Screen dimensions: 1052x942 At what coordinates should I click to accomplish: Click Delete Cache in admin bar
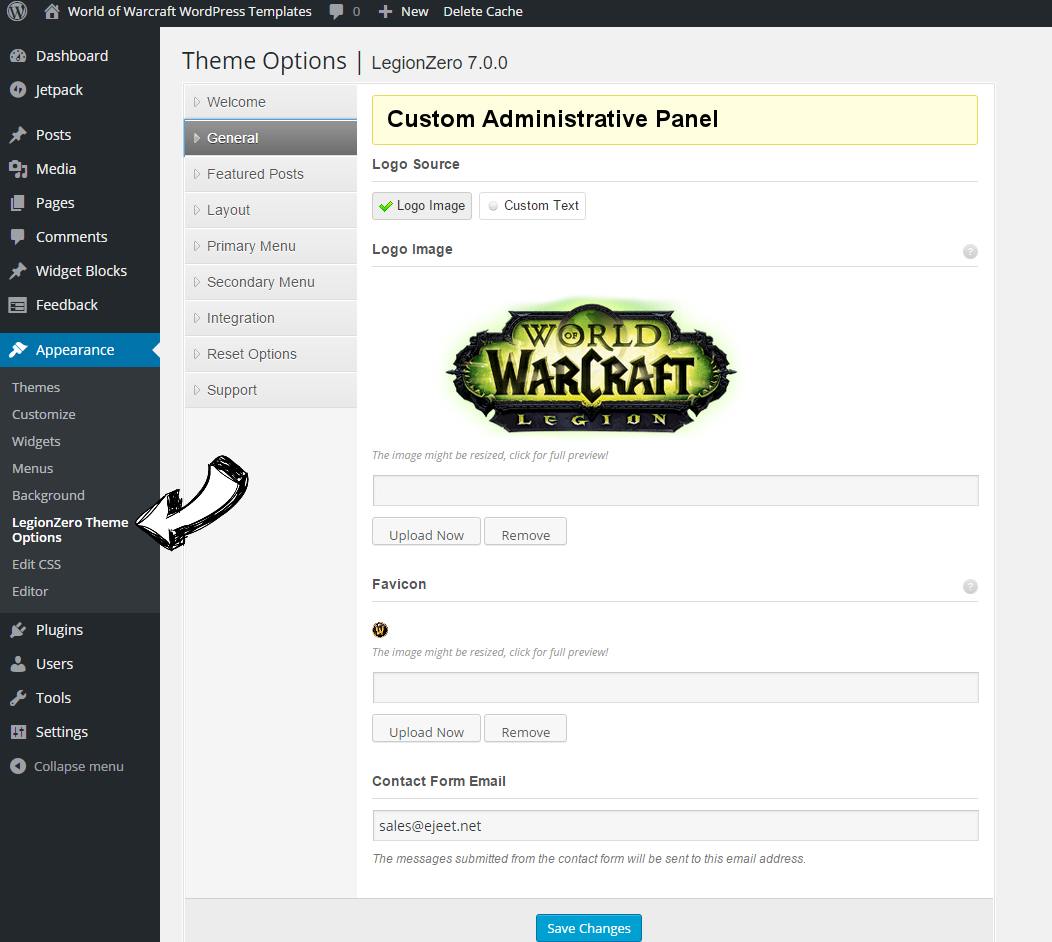[x=483, y=11]
